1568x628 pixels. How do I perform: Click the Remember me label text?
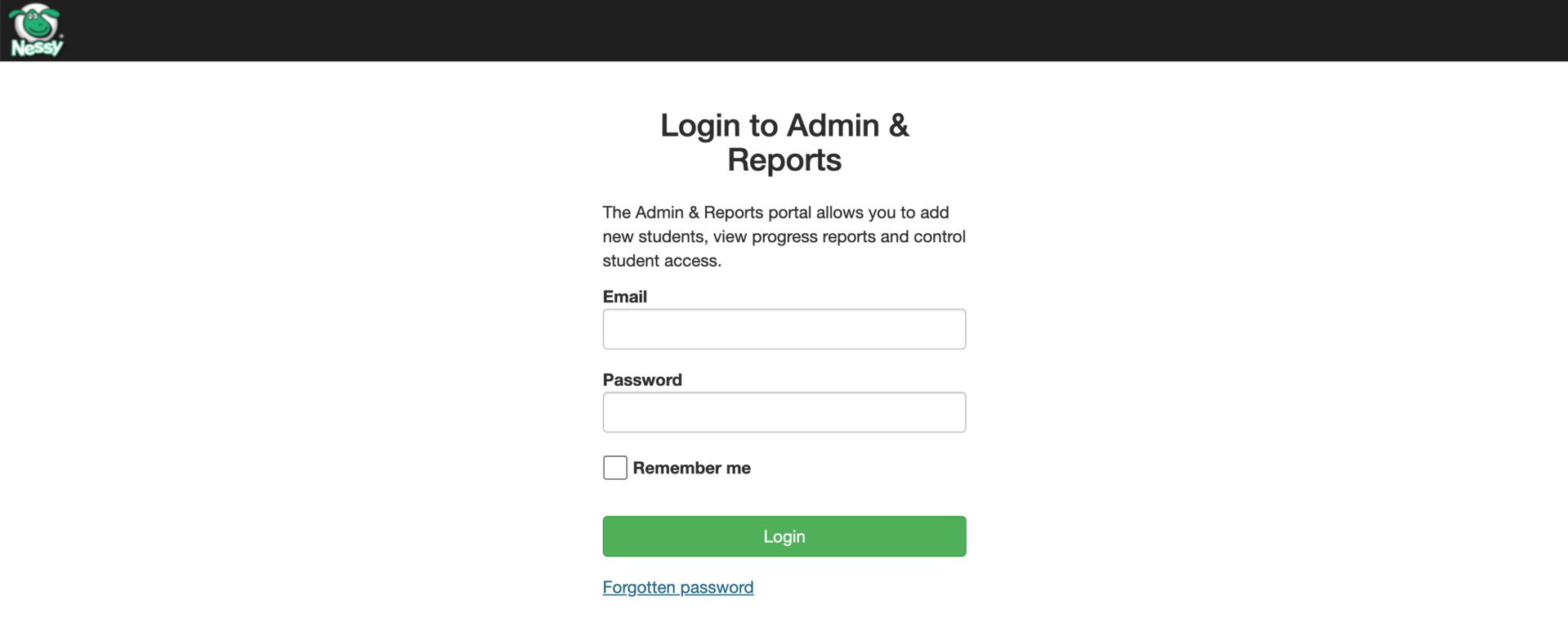(690, 467)
